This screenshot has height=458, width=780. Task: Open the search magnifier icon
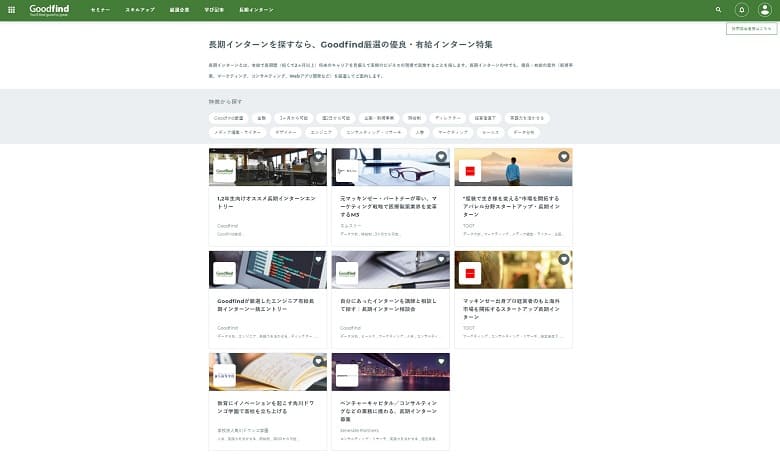[x=718, y=9]
